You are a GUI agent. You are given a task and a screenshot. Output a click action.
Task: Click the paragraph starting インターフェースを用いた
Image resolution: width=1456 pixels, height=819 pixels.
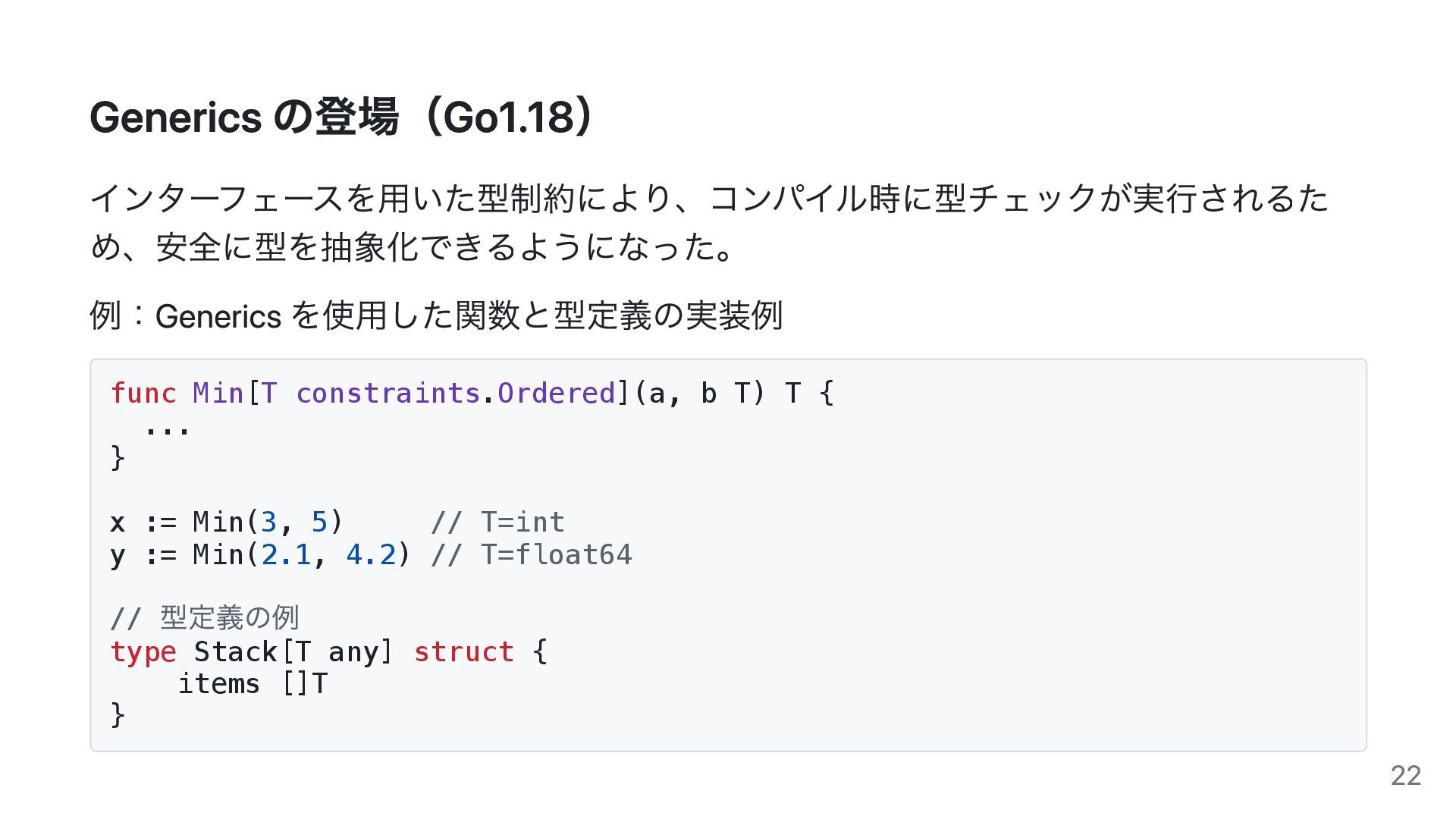click(x=709, y=223)
